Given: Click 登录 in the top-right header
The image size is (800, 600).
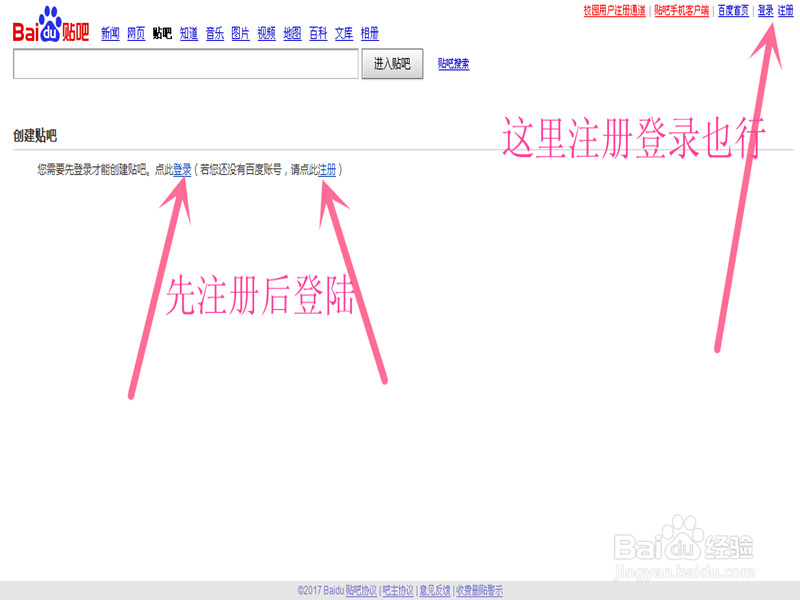Looking at the screenshot, I should click(x=765, y=11).
